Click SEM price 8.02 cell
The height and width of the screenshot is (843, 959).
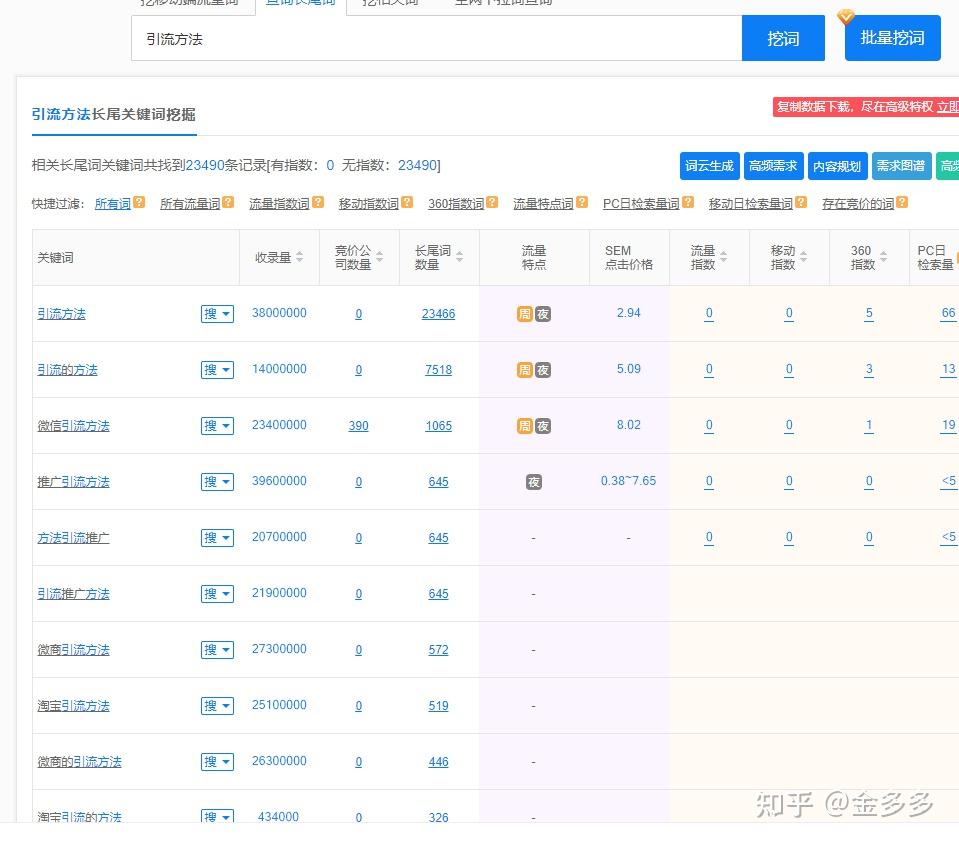point(629,425)
